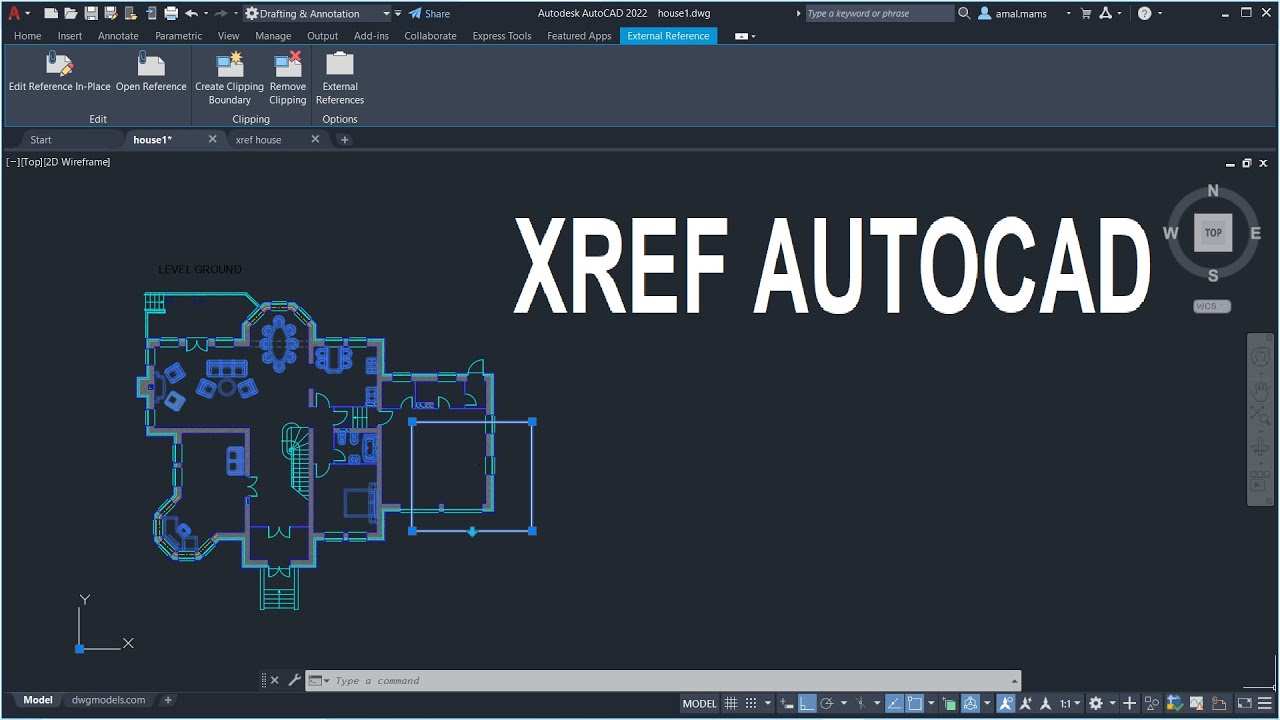Open the Autodesk App Store cart icon

1086,13
